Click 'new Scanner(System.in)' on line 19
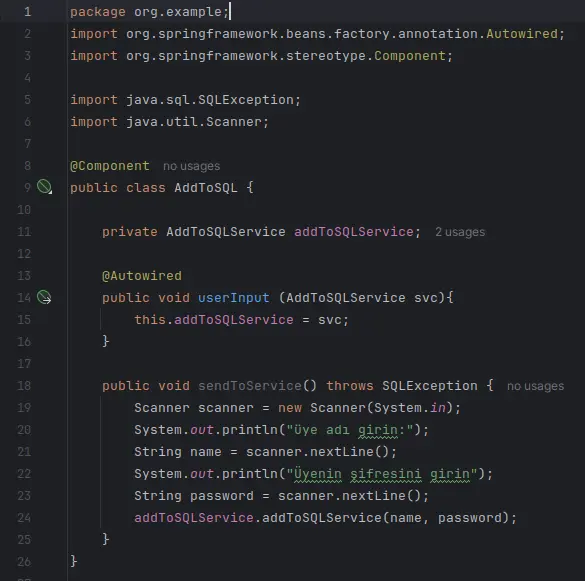Image resolution: width=585 pixels, height=581 pixels. tap(365, 408)
